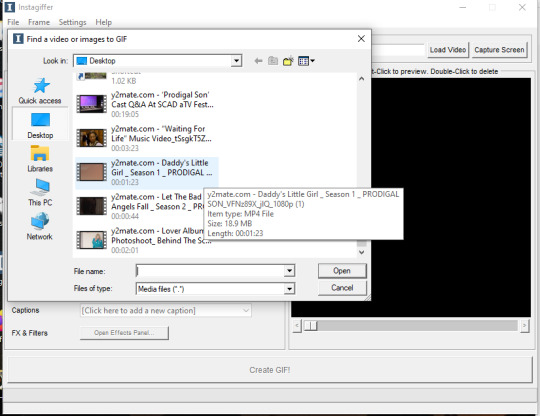Viewport: 540px width, 416px height.
Task: Click the "Waiting For Life" Music Video file name text
Action: point(161,134)
